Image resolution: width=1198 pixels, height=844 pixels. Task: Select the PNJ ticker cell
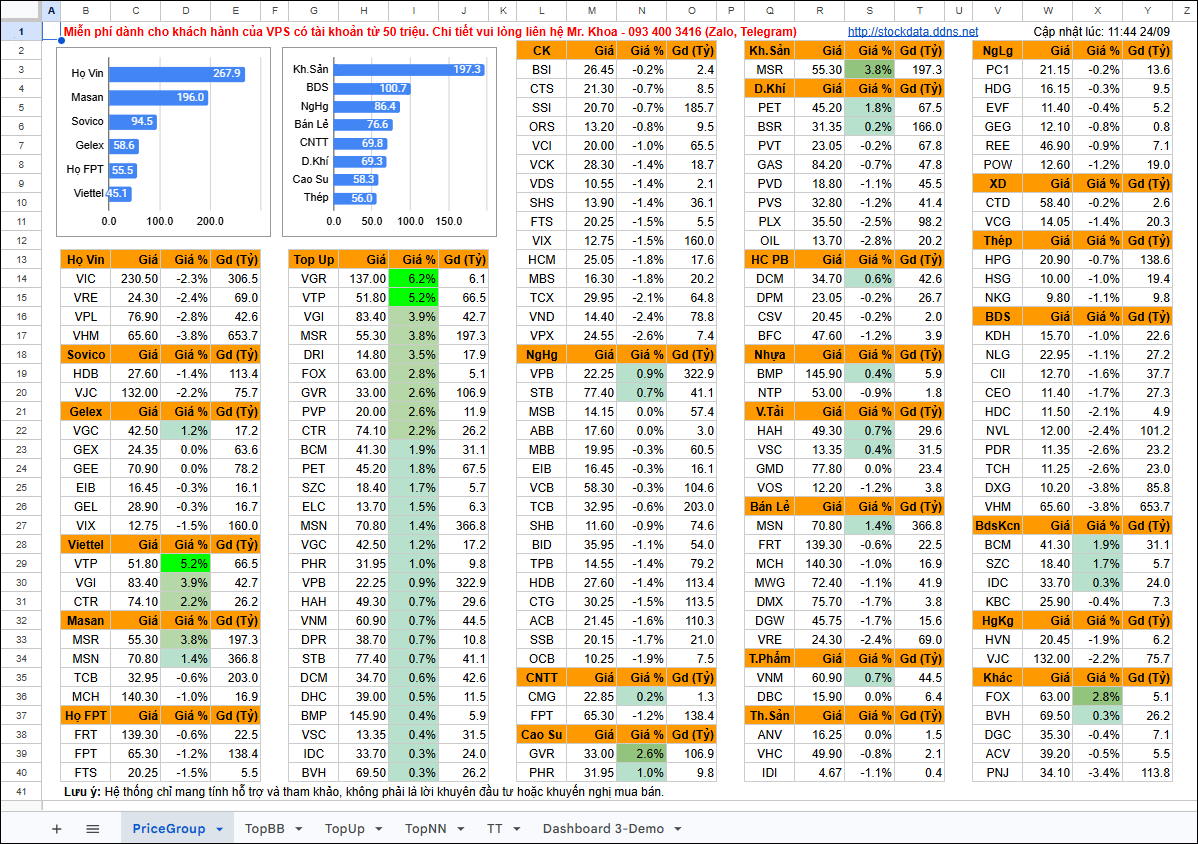(x=997, y=772)
